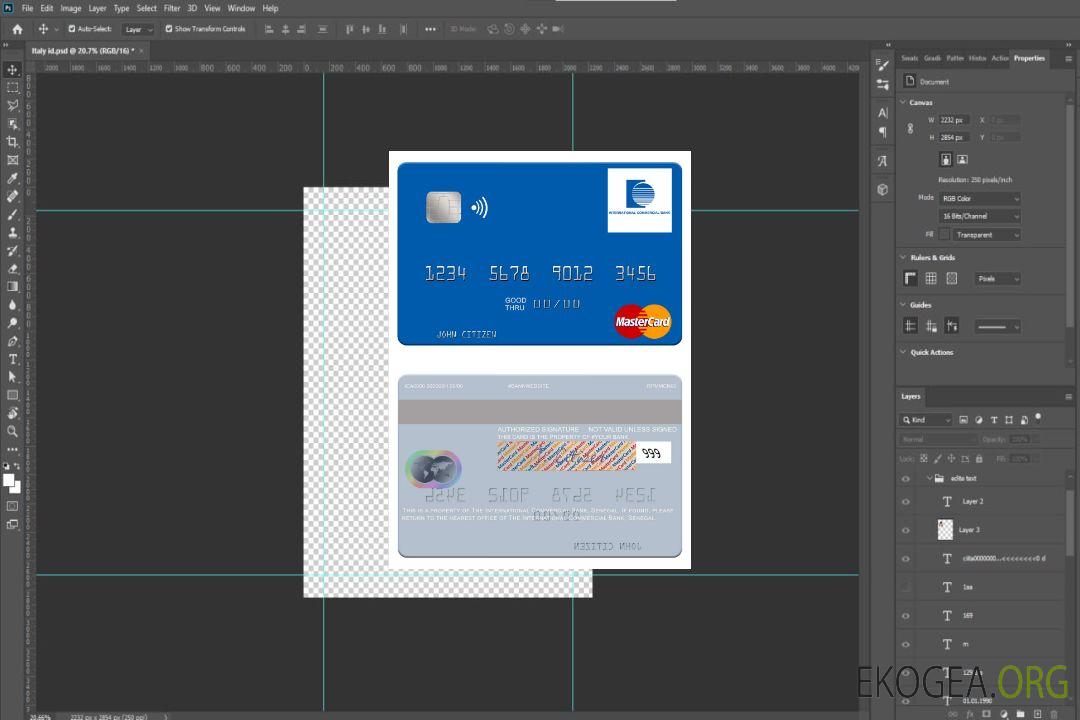Screen dimensions: 1080x720
Task: Collapse the Quick Actions section
Action: (903, 352)
